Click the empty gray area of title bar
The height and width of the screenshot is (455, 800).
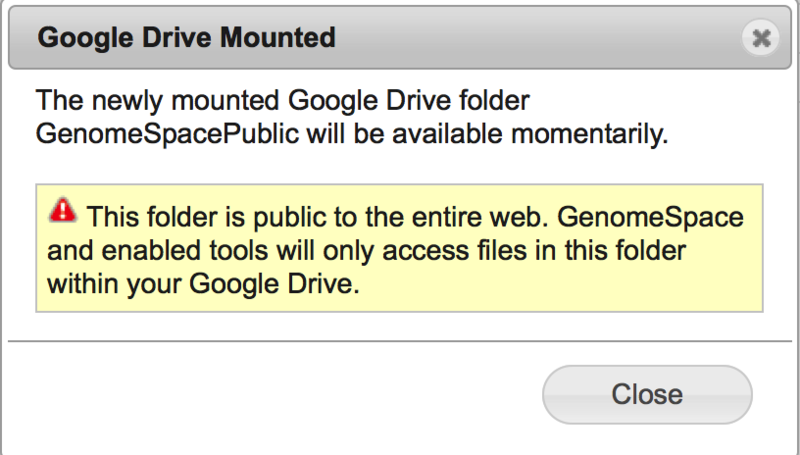click(x=536, y=38)
